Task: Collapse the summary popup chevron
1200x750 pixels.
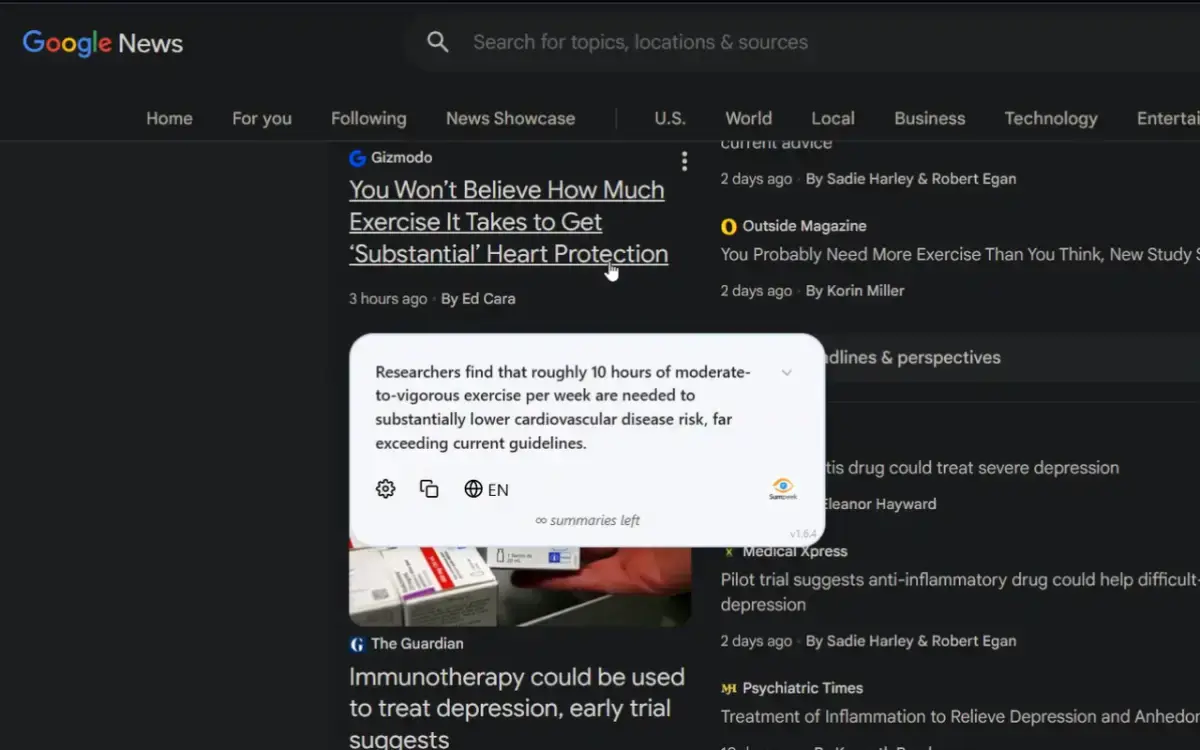Action: coord(787,372)
